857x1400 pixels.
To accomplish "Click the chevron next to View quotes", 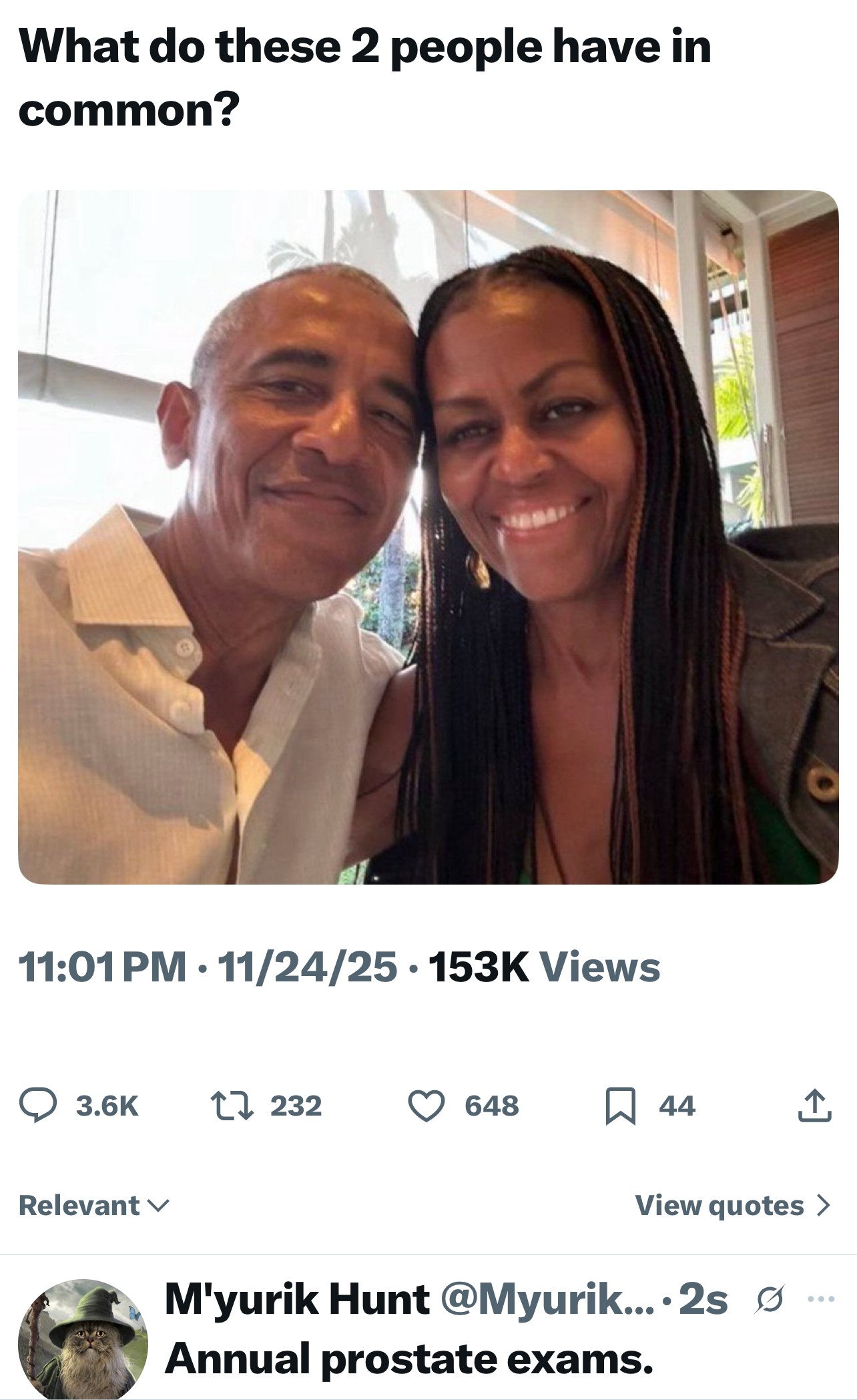I will (824, 1205).
